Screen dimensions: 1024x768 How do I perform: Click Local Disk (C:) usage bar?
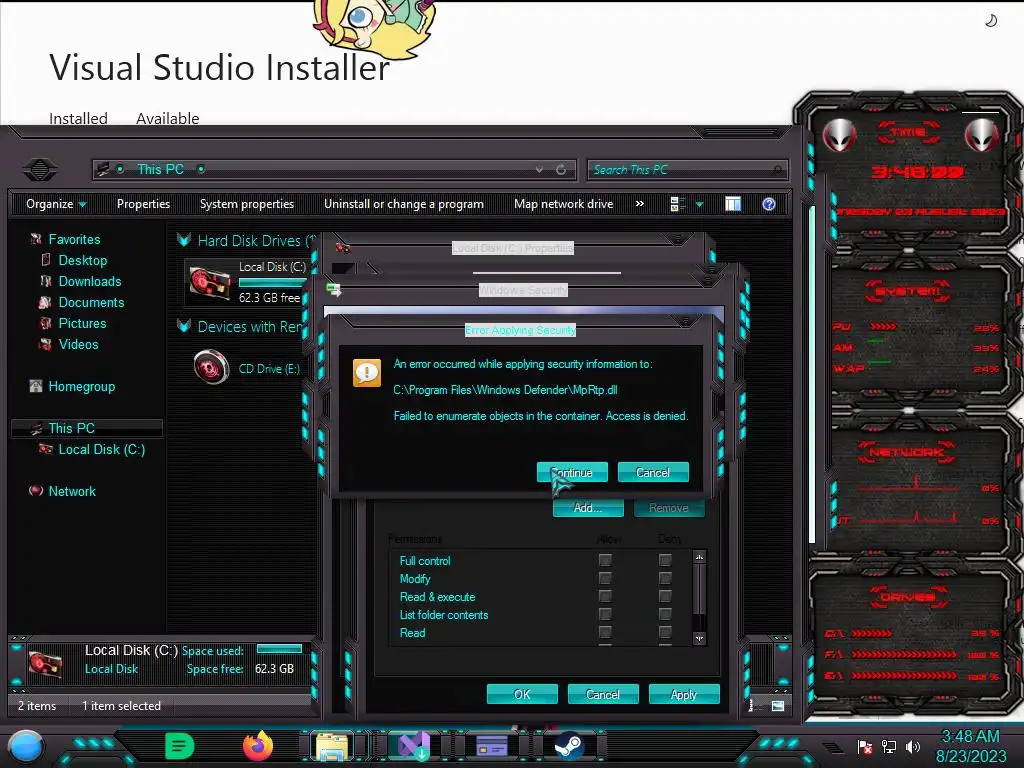tap(272, 282)
